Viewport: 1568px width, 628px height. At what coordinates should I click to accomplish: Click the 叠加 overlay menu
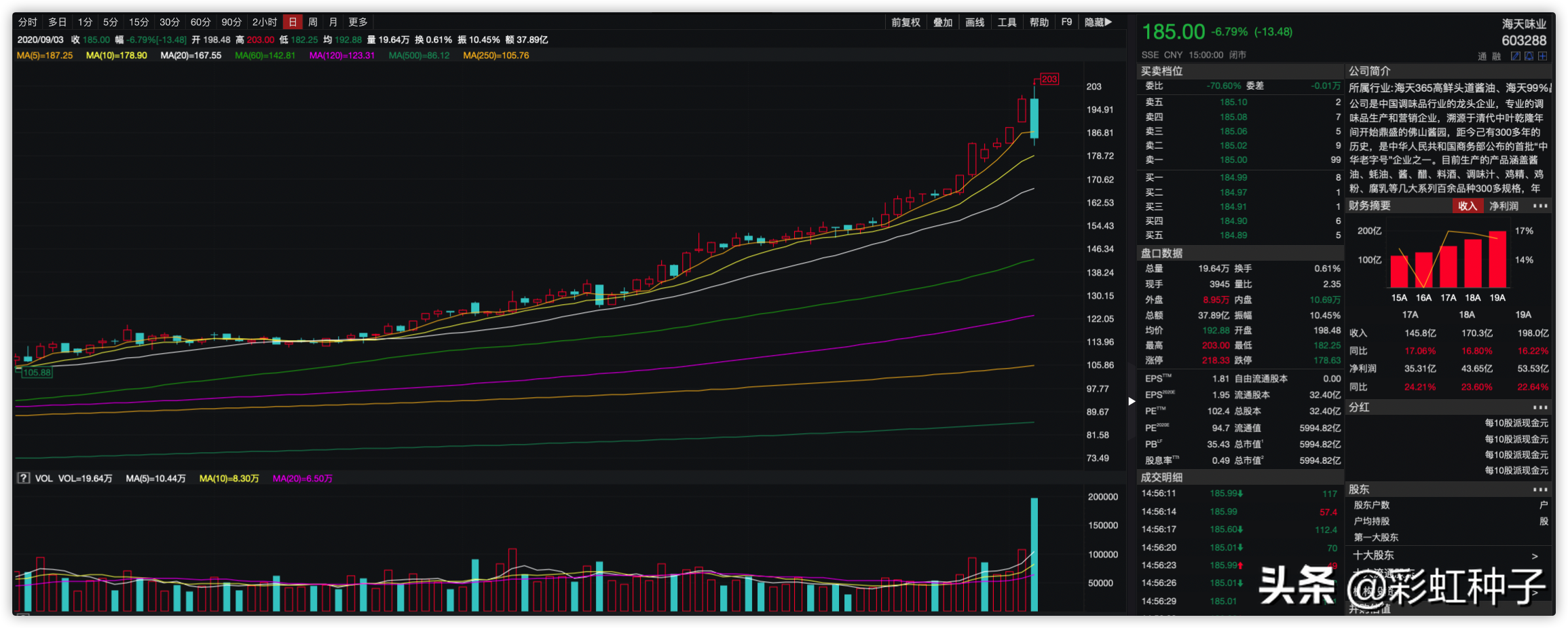point(943,22)
